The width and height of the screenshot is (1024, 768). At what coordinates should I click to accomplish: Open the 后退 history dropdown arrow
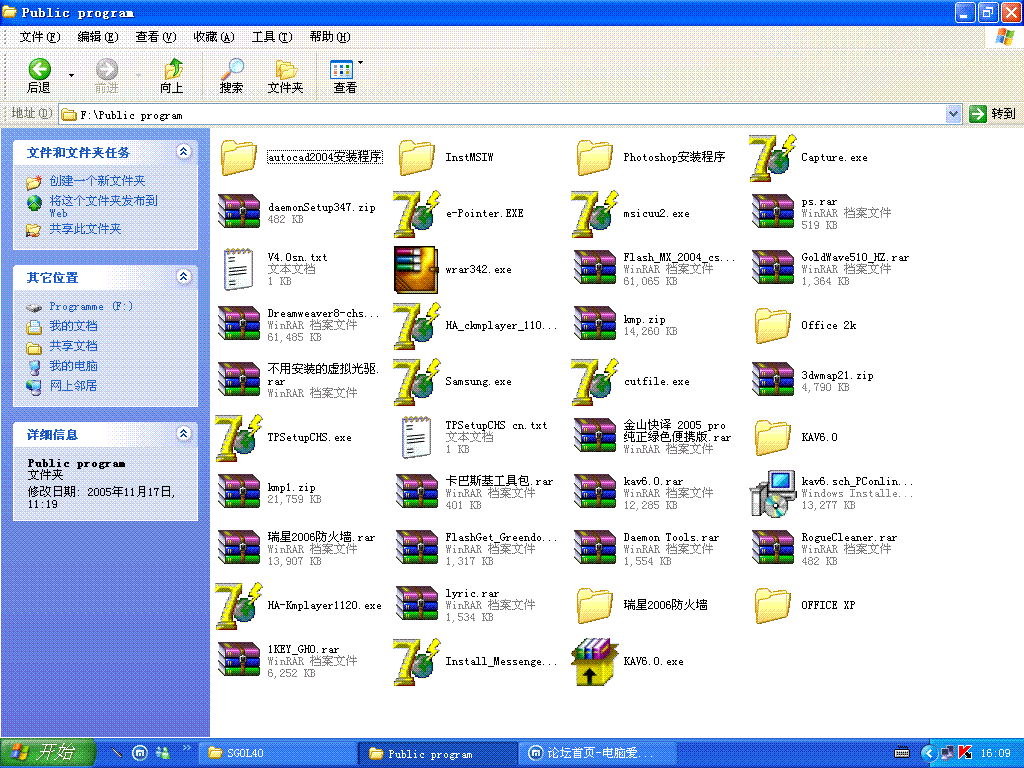click(x=71, y=76)
